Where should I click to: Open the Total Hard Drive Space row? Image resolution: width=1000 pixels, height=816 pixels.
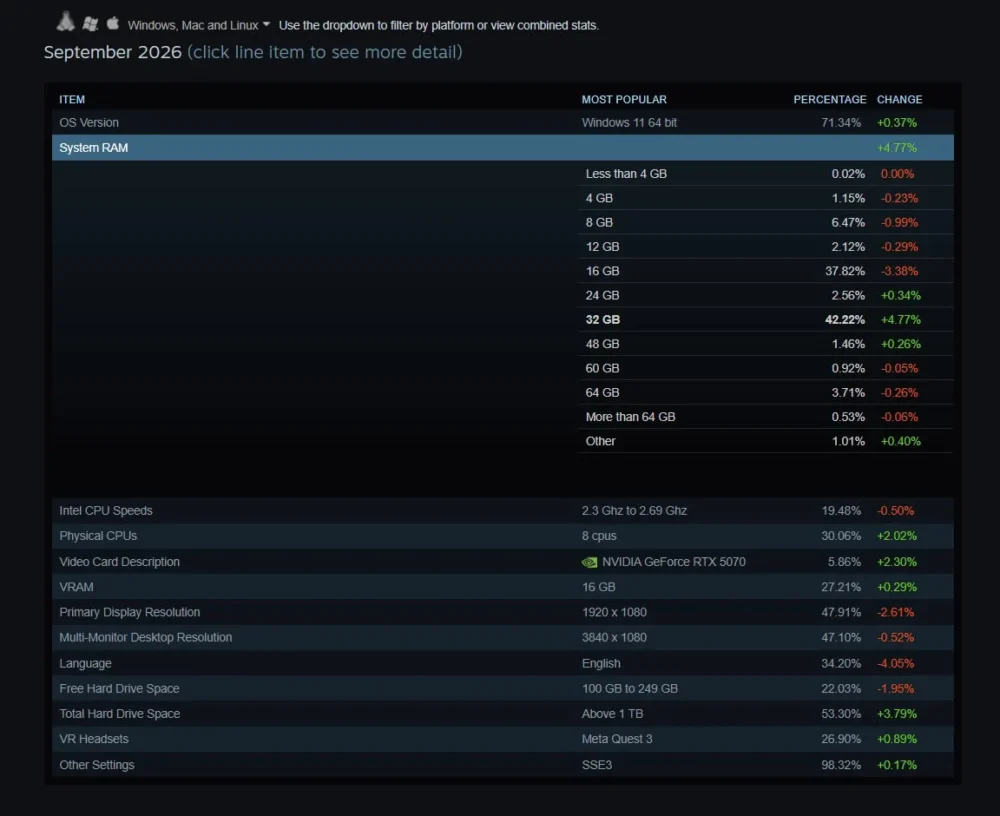pos(503,713)
